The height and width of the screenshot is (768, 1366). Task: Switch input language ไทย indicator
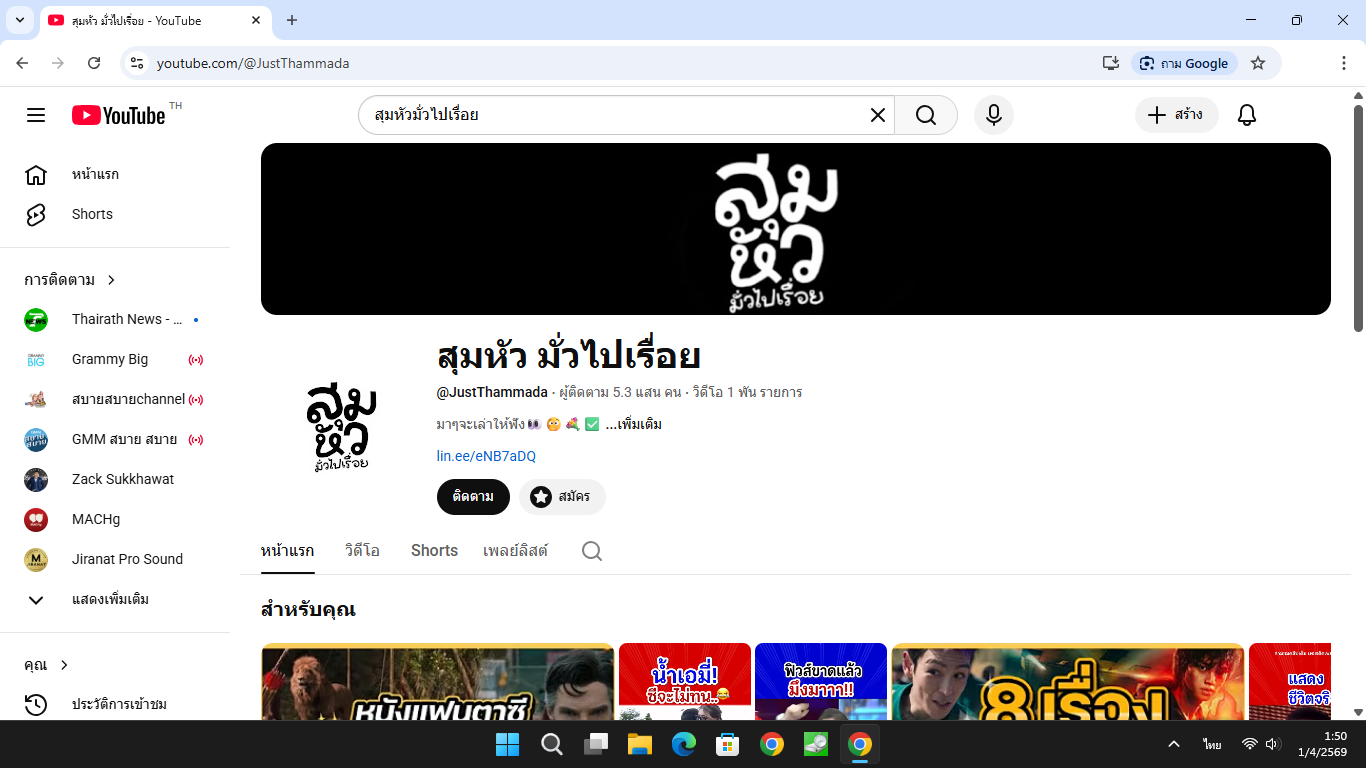point(1213,744)
